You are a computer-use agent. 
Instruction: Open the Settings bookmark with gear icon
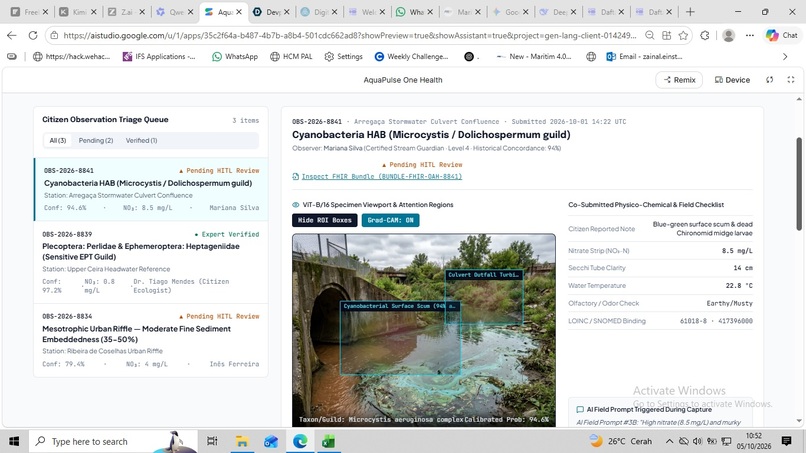(x=343, y=57)
